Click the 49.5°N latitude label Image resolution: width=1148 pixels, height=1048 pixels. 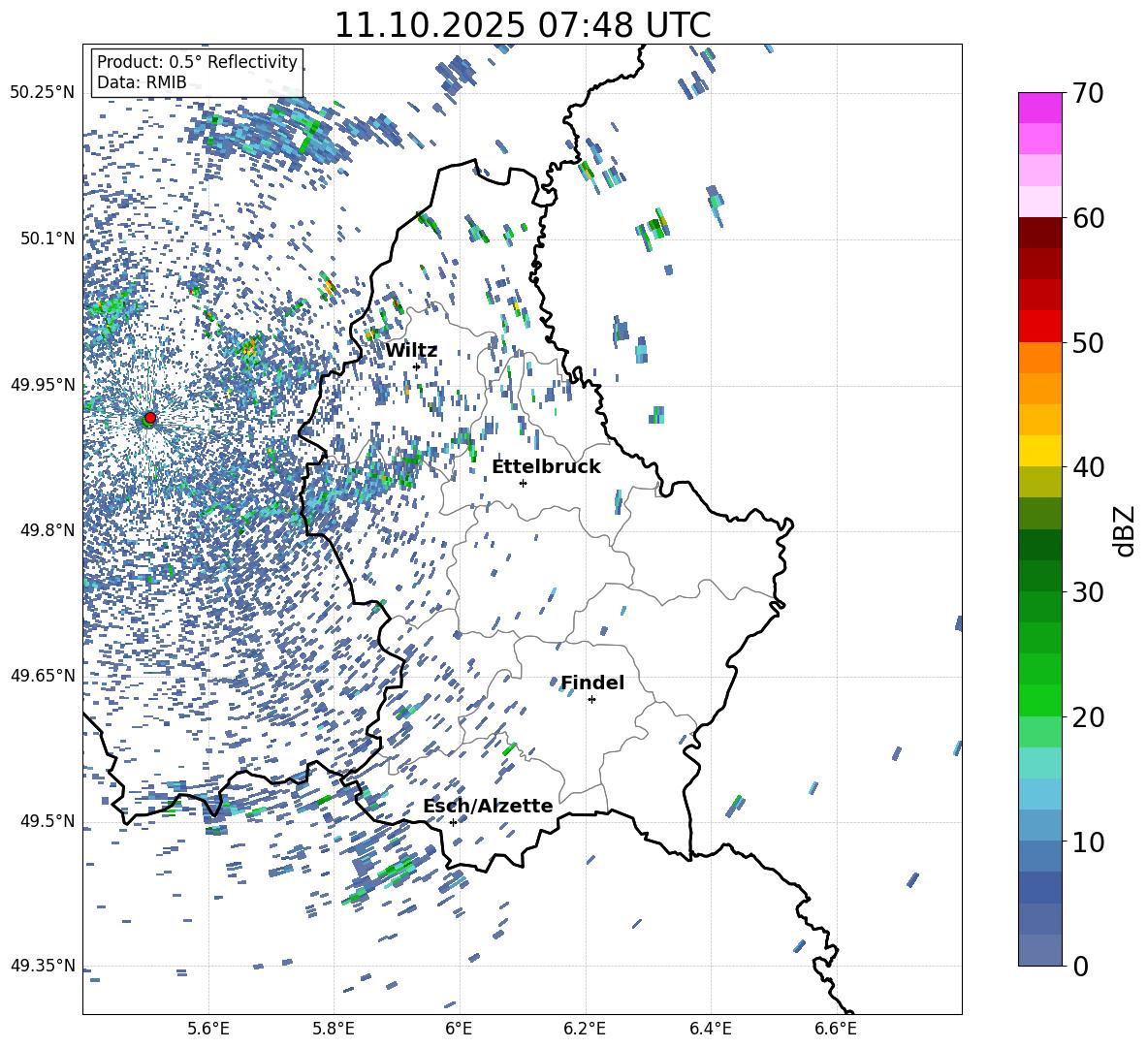click(x=47, y=821)
